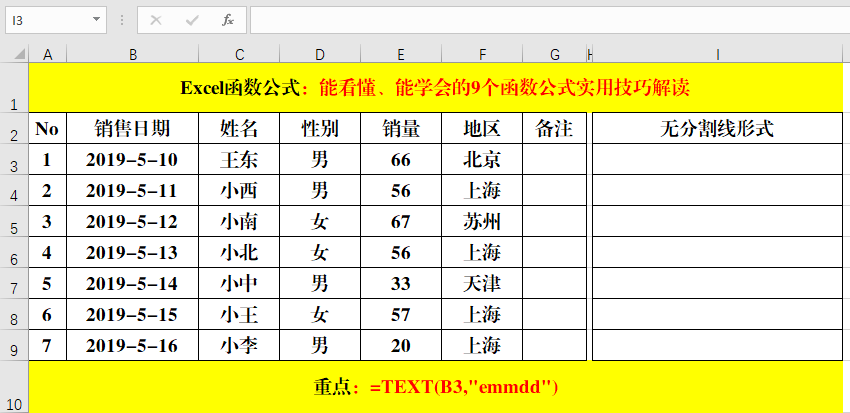
Task: Open the Name Box dropdown arrow
Action: [x=96, y=20]
